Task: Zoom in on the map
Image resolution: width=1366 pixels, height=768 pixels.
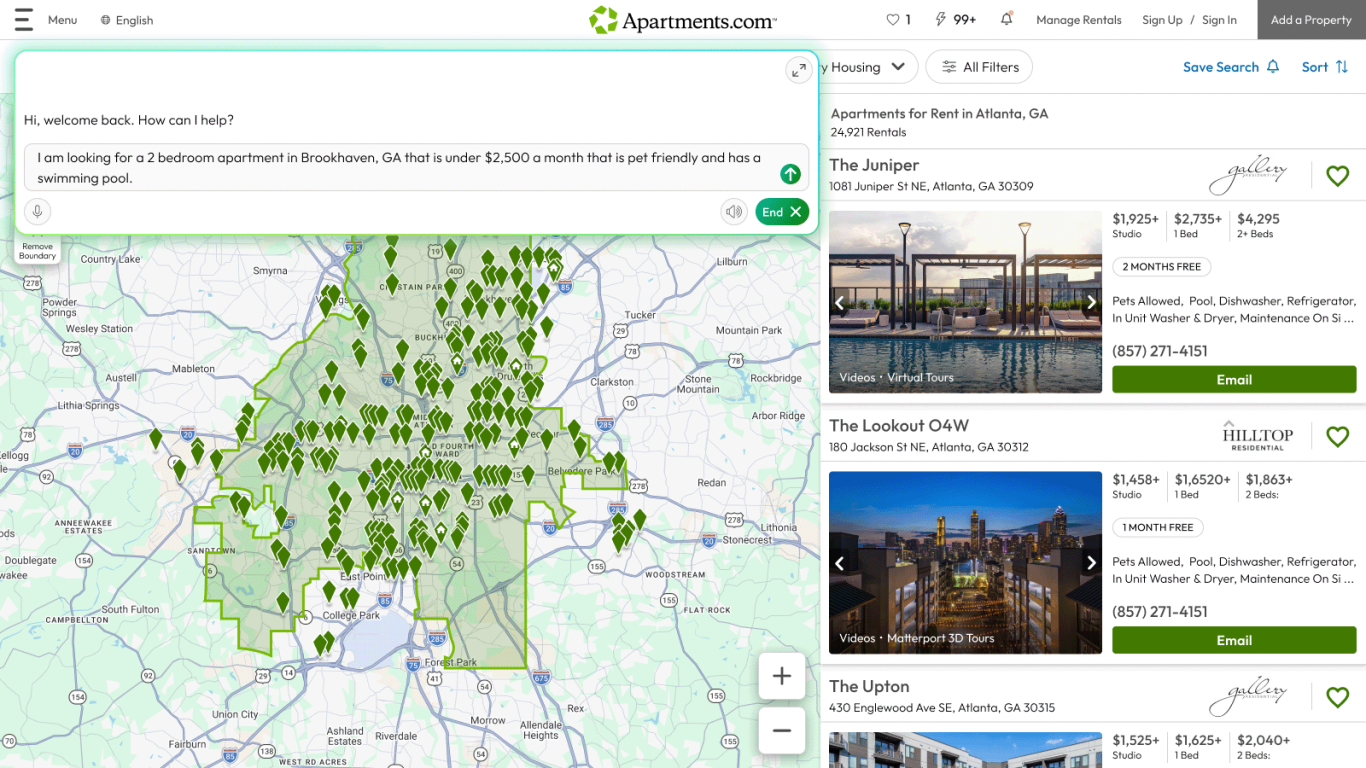Action: (782, 677)
